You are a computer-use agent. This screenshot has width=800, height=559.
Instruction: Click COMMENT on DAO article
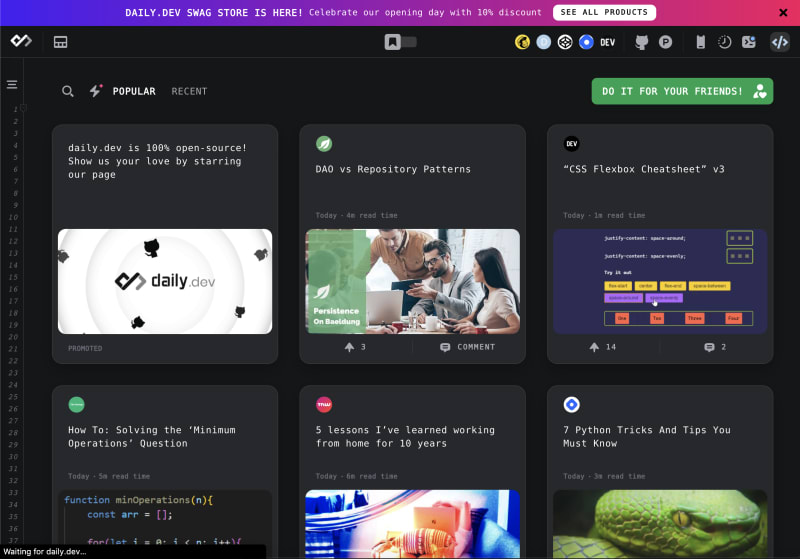[467, 347]
